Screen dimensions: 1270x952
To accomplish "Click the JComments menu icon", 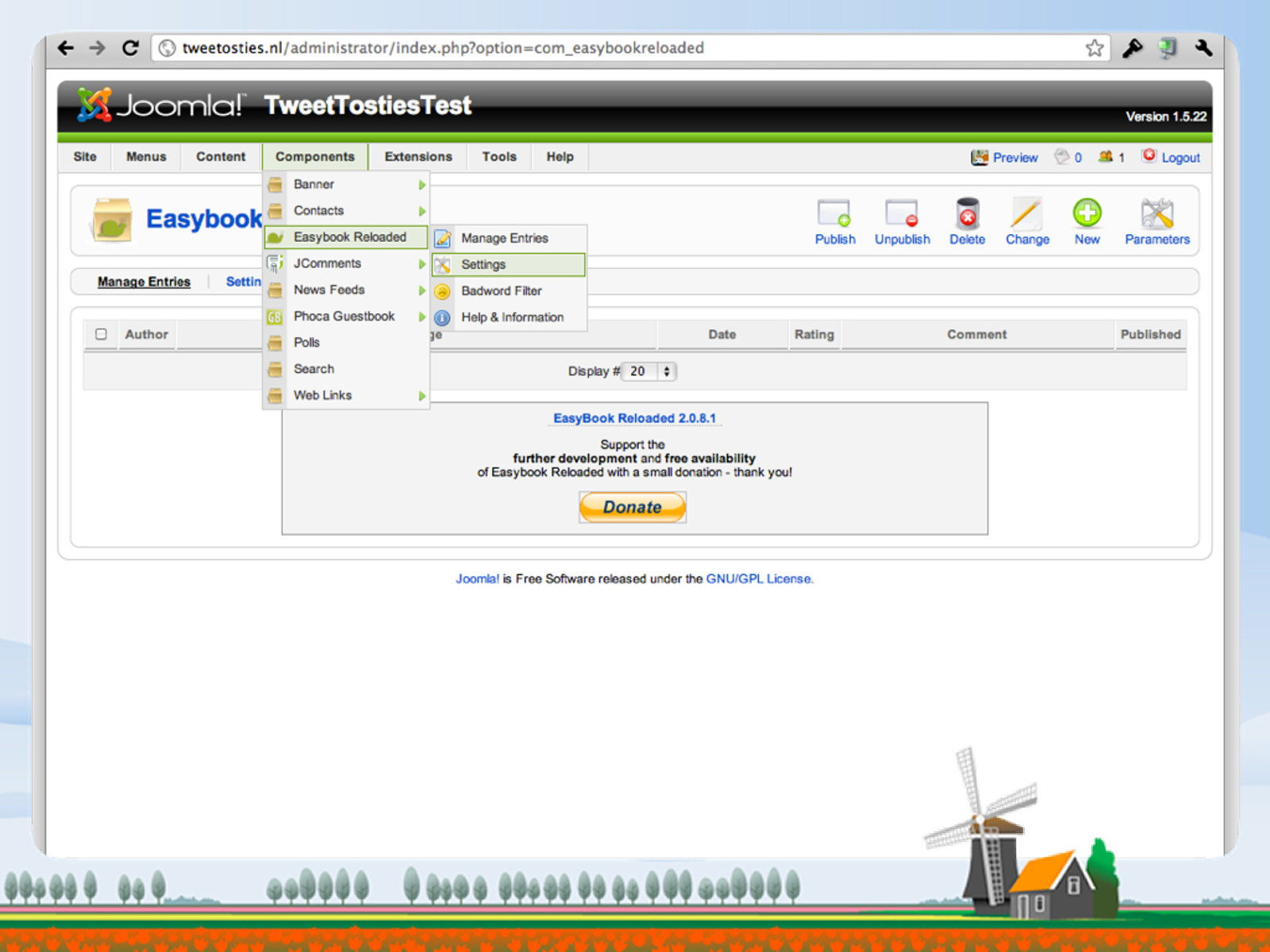I will tap(275, 263).
